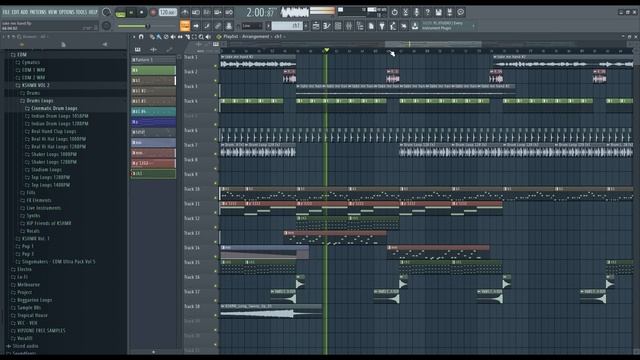Click the question mark help icon
640x360 pixels.
point(427,12)
